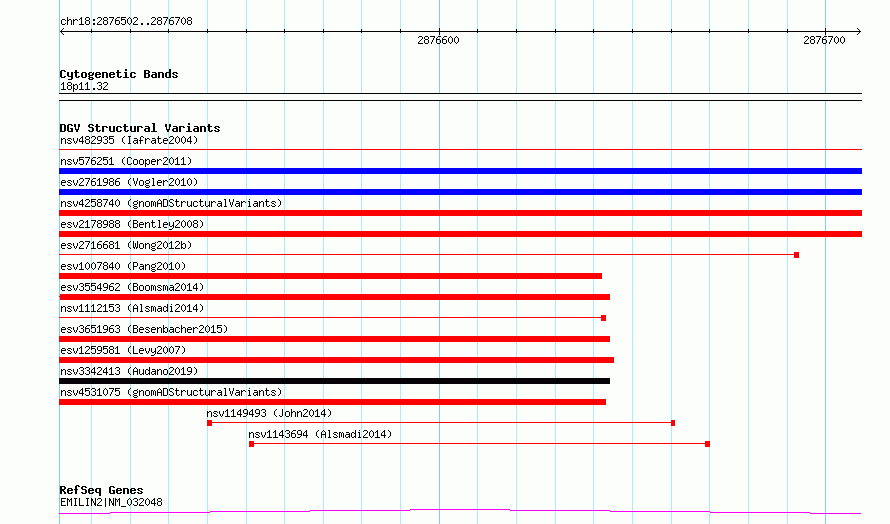Image resolution: width=890 pixels, height=524 pixels.
Task: Open the nsv1143694 (Alsmadi2014) variant label
Action: coord(320,434)
